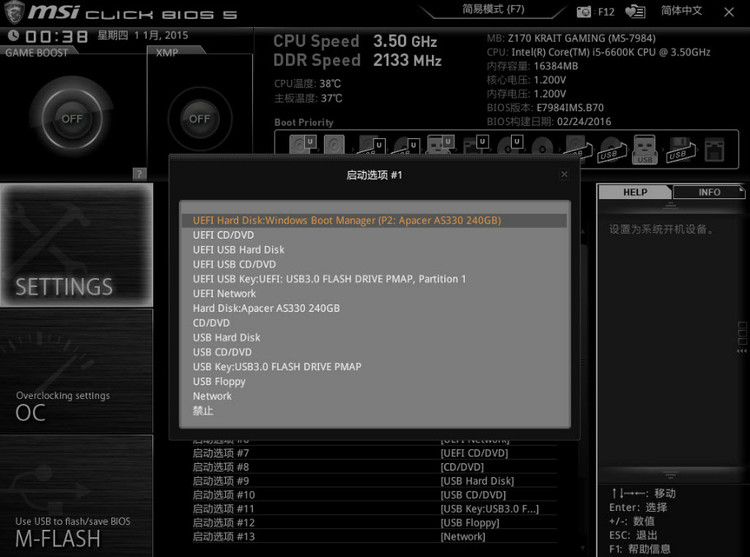Select the legacy CD/DVD disc boot icon
This screenshot has height=557, width=750.
542,145
